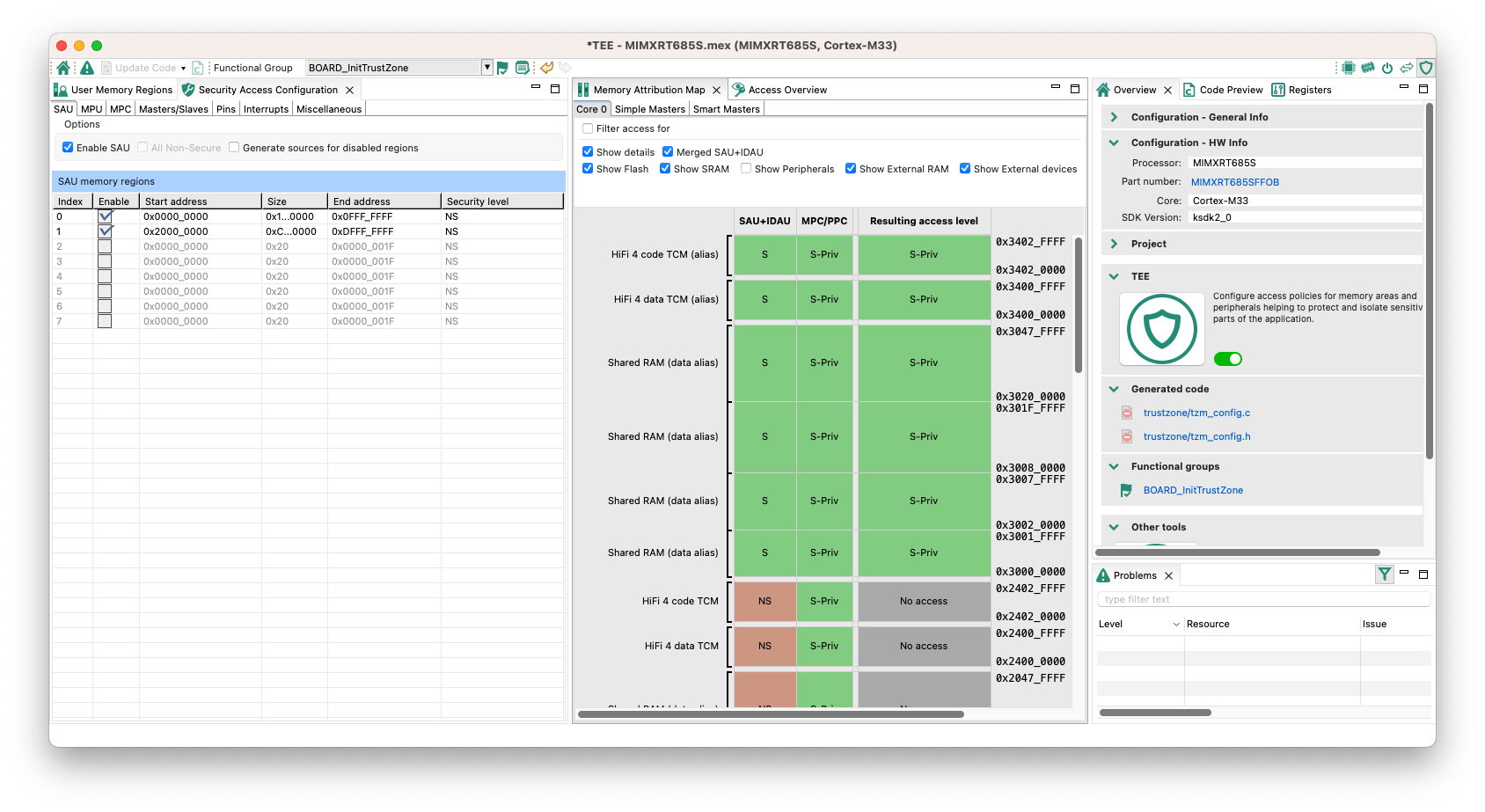
Task: Open the trustzone/tzm_config.c link
Action: 1196,413
